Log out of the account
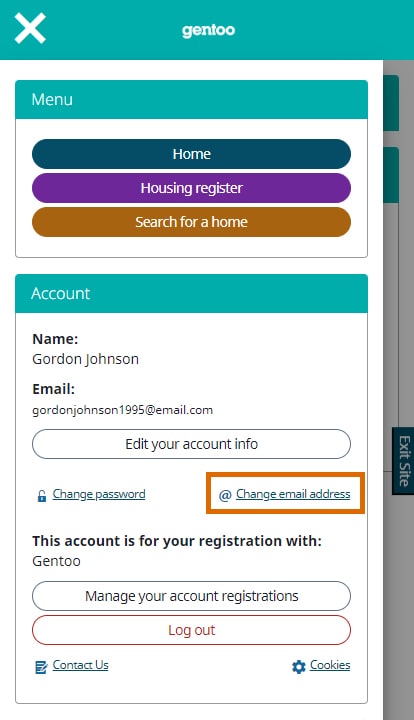 click(x=191, y=630)
